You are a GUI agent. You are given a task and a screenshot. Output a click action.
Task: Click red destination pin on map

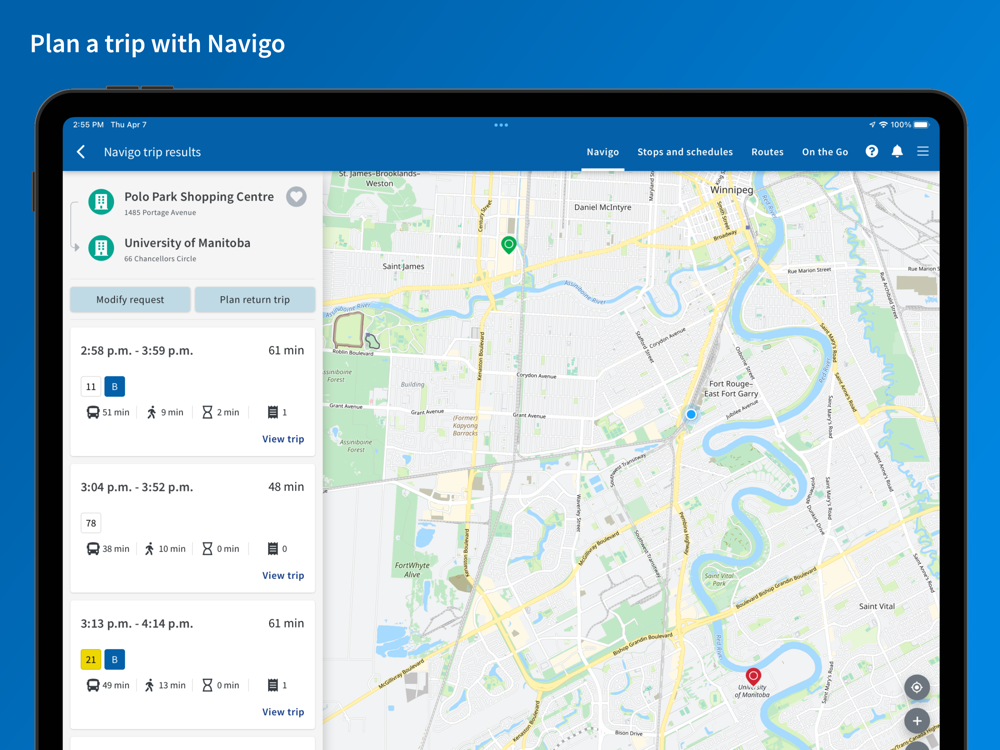[x=753, y=677]
